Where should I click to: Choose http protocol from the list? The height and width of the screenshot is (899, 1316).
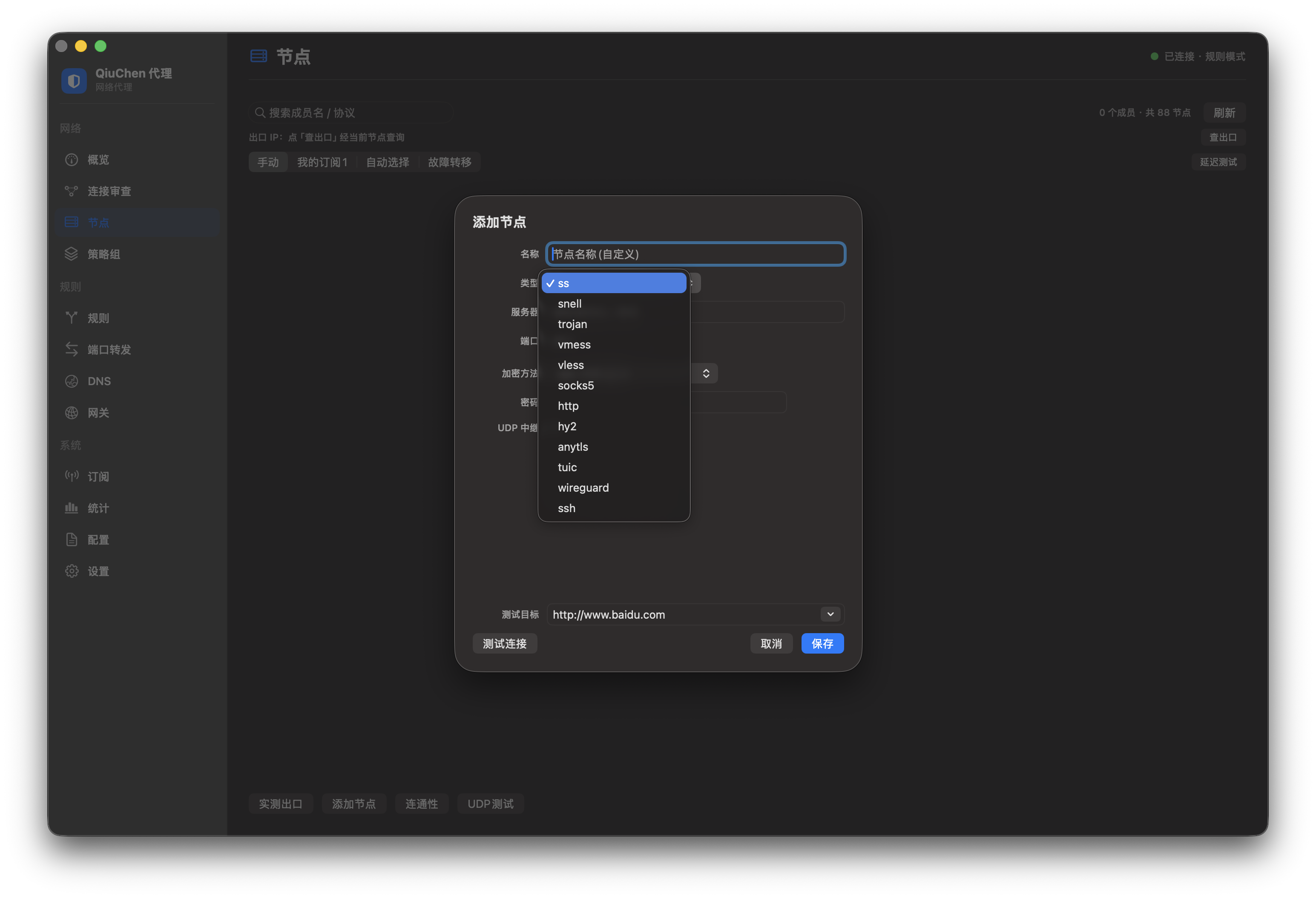point(614,406)
